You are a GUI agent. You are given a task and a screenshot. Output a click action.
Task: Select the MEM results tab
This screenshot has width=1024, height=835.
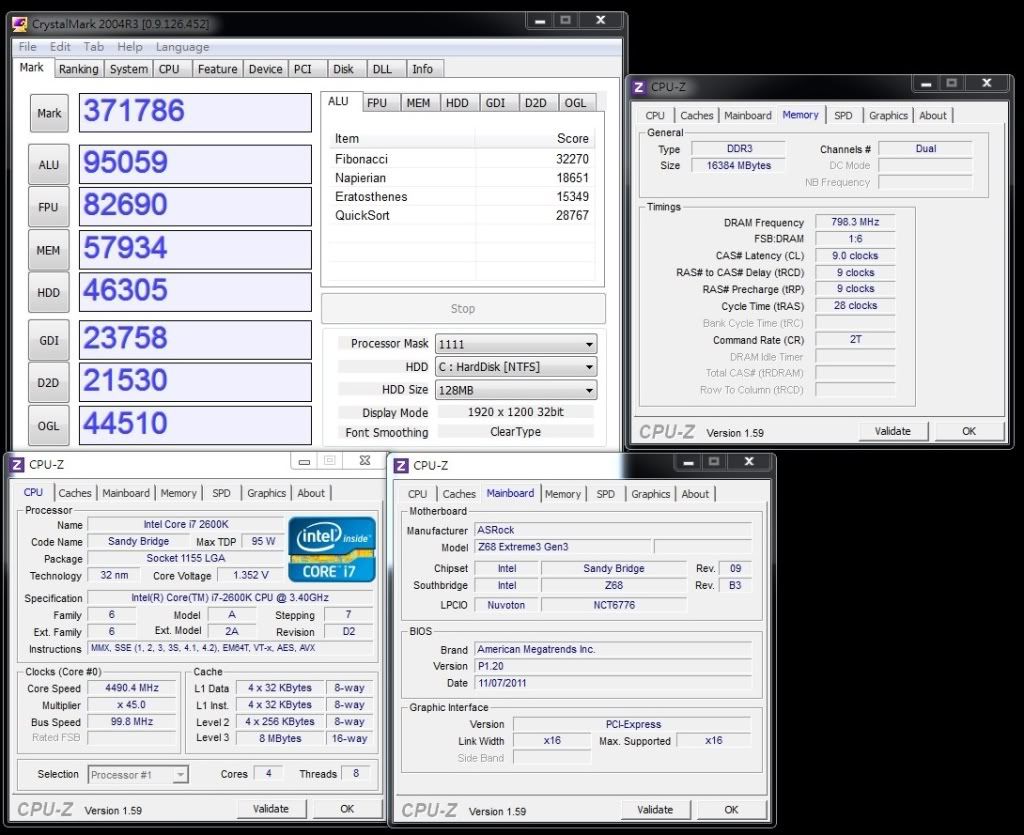[x=418, y=103]
